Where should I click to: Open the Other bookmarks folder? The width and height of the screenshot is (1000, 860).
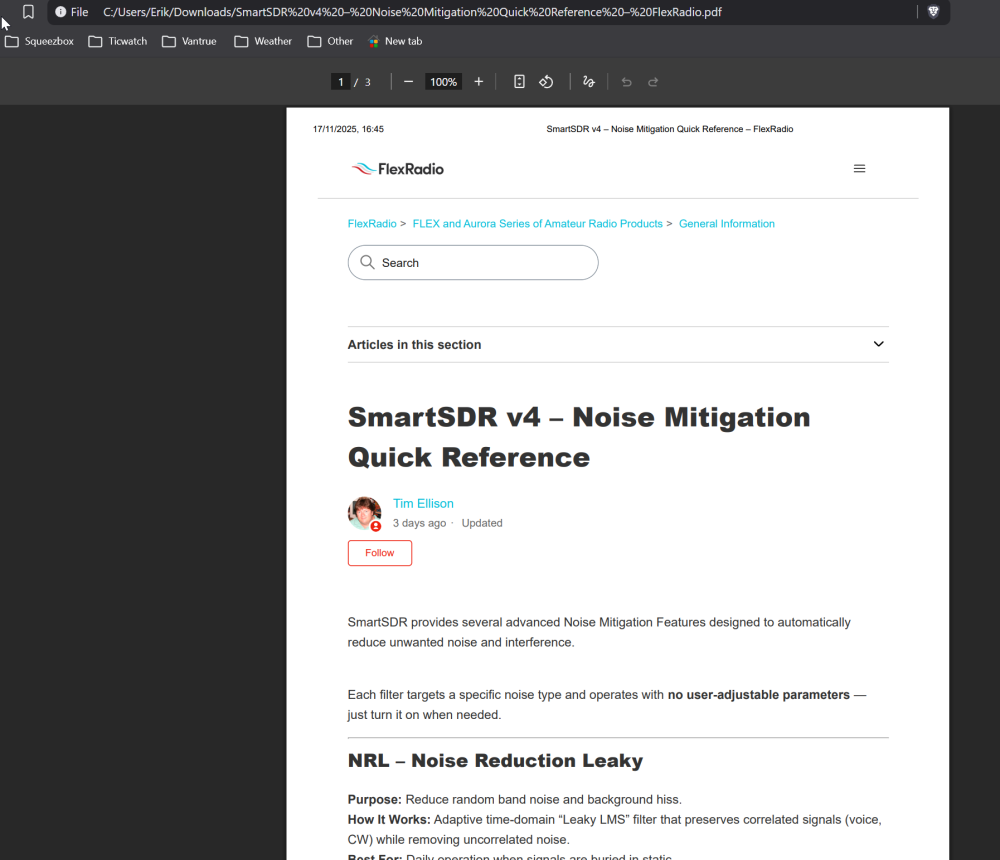330,41
